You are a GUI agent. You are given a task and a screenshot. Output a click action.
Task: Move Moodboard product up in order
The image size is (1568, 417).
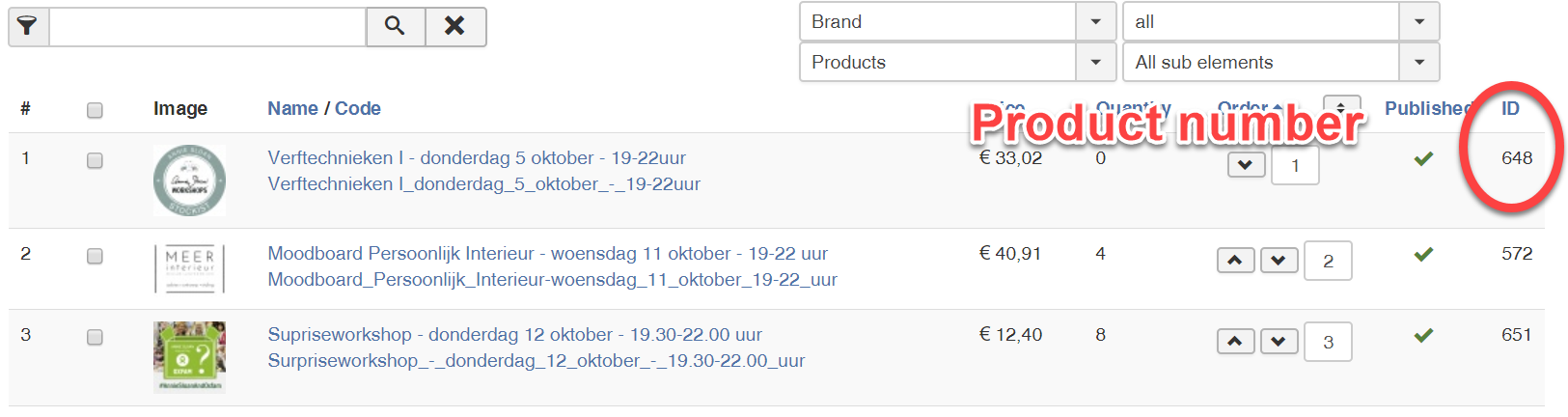click(x=1235, y=261)
